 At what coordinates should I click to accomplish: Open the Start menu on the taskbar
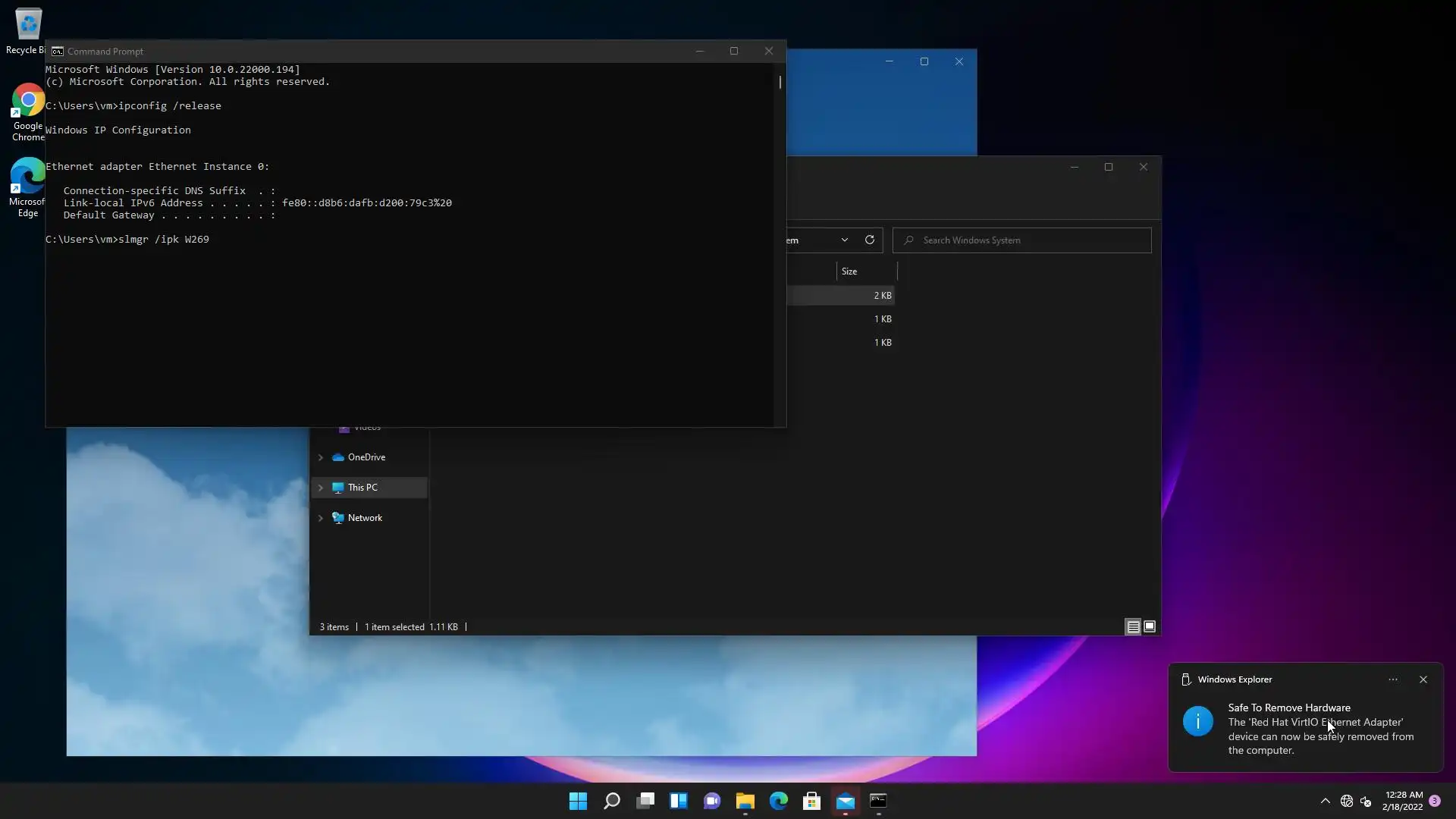(x=578, y=801)
